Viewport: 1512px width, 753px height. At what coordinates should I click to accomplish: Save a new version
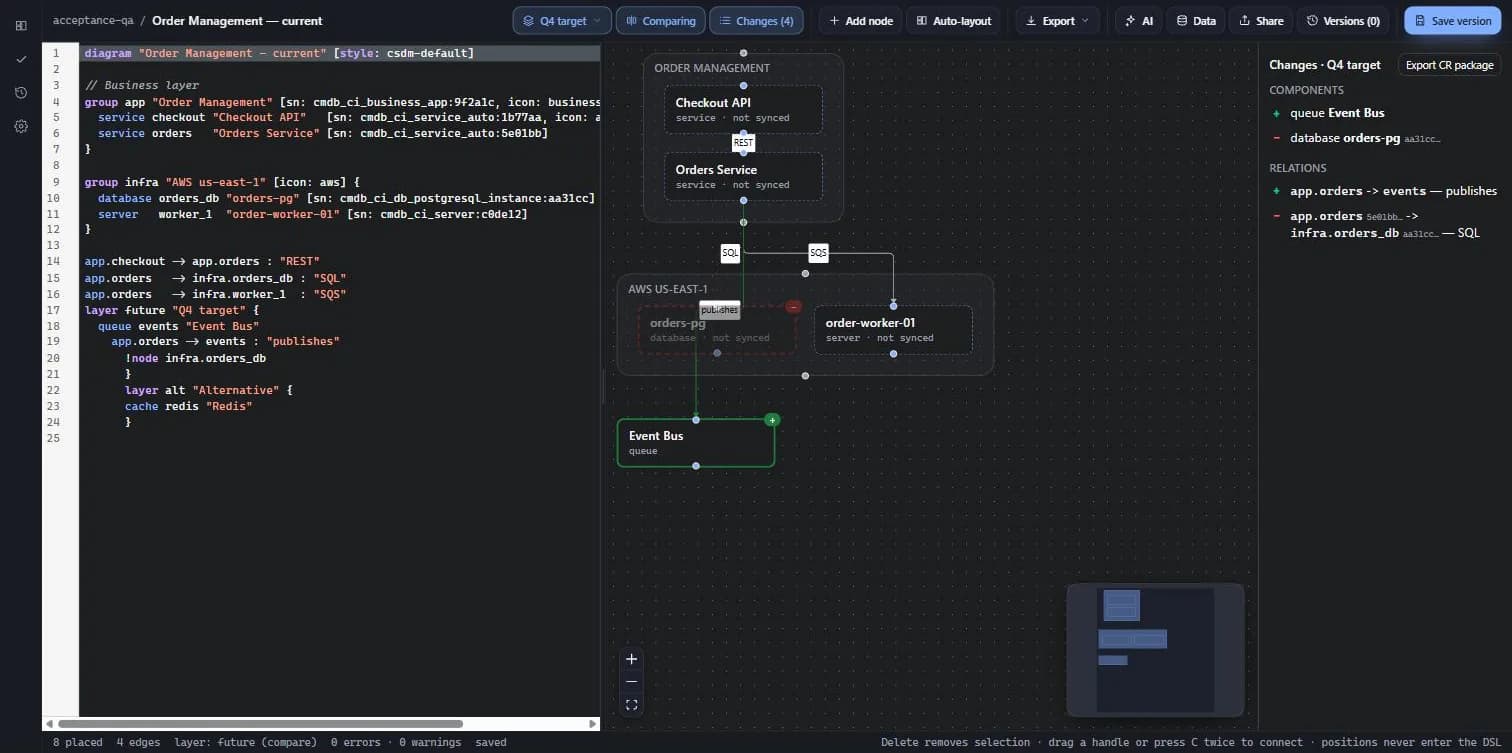pyautogui.click(x=1453, y=21)
